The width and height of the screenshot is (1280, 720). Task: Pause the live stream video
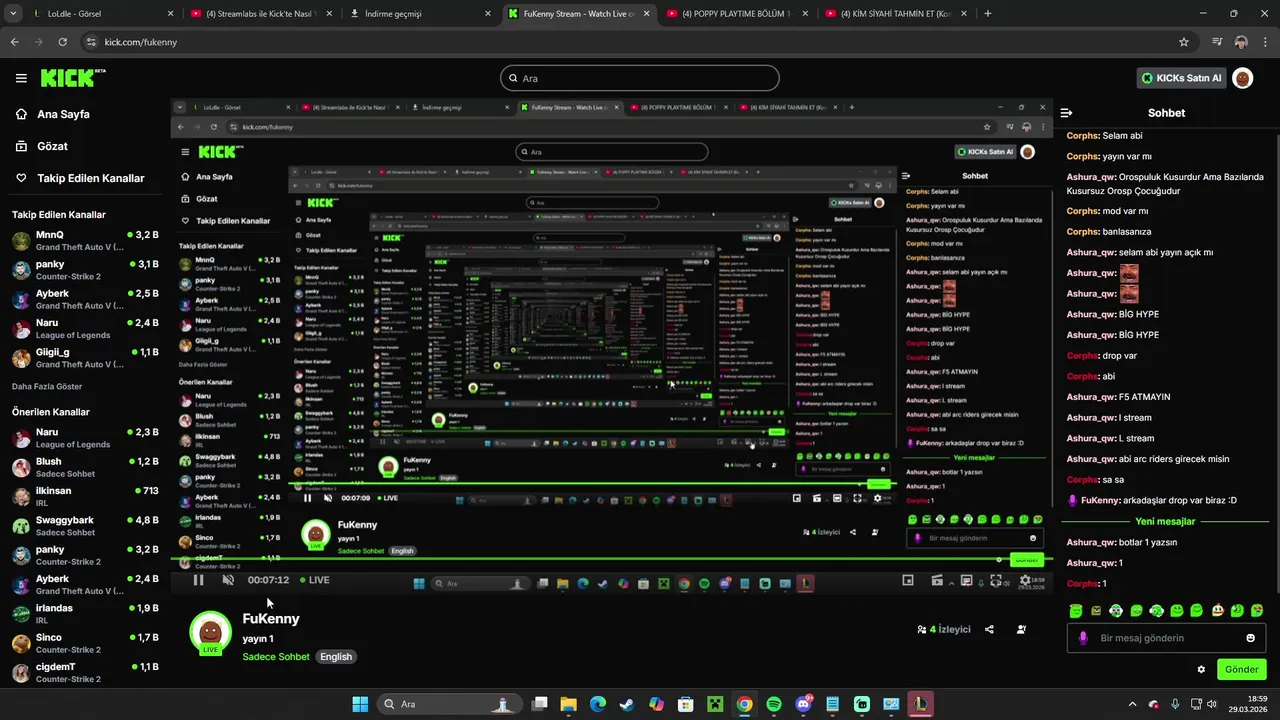click(x=198, y=580)
